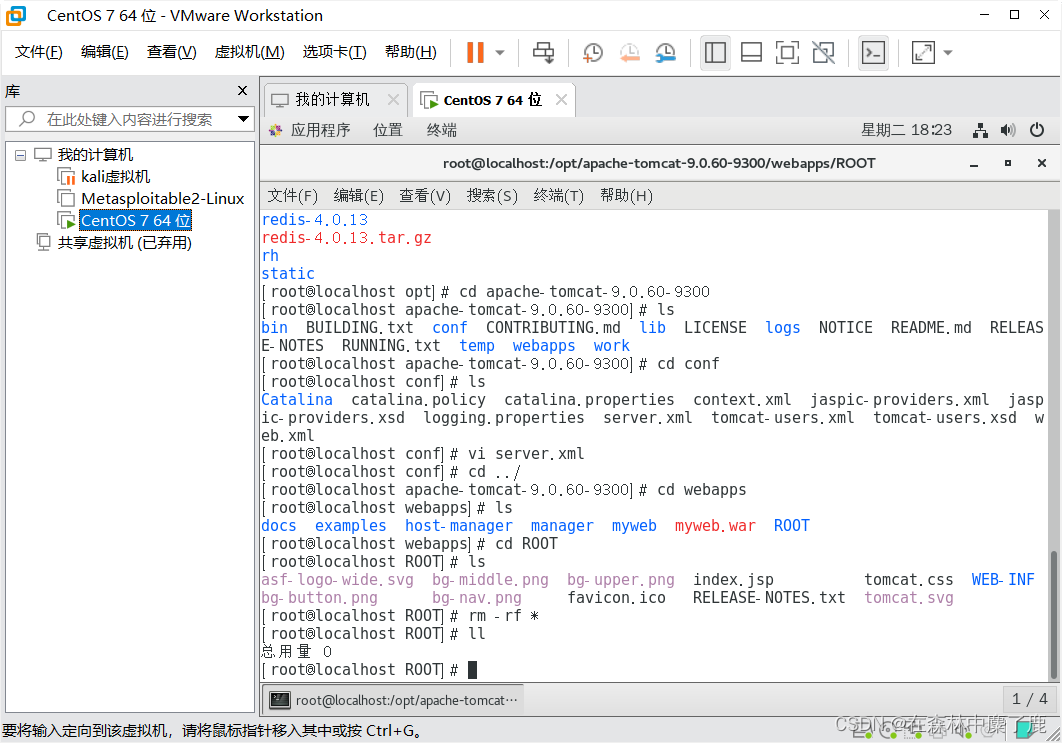Open the snapshot manager icon
Screen dimensions: 1062x743
(x=666, y=52)
